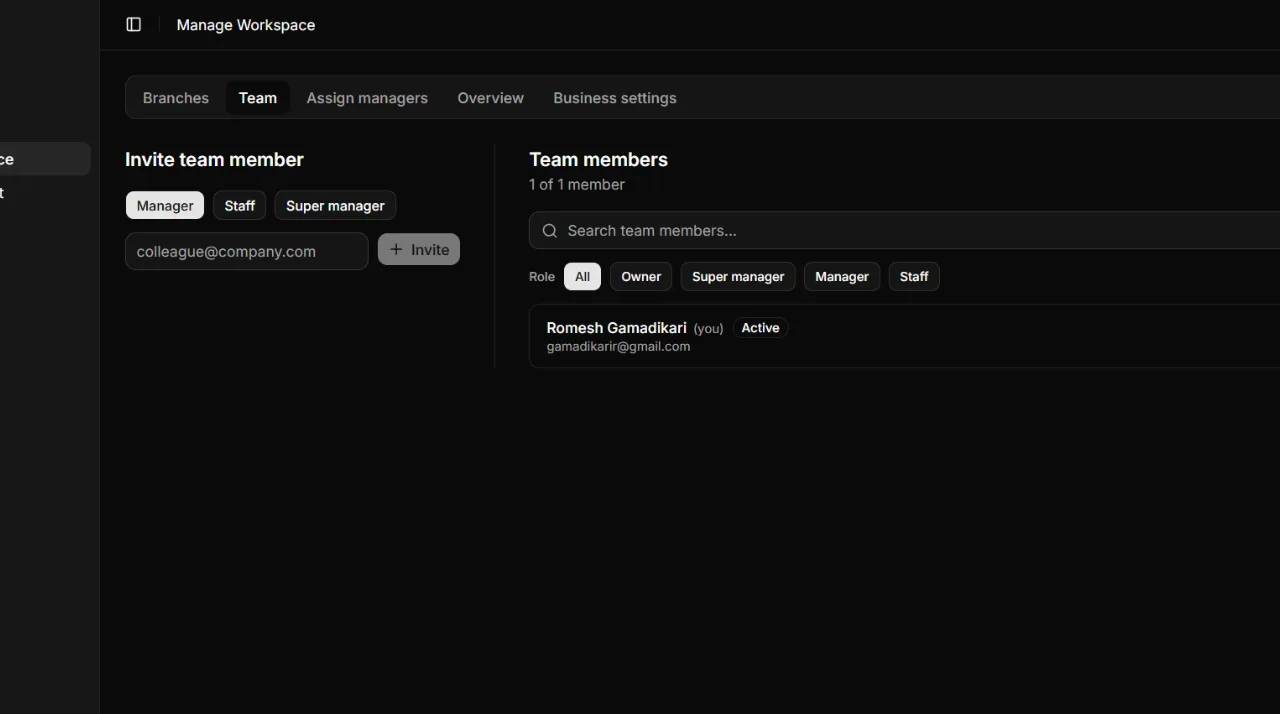This screenshot has width=1280, height=714.
Task: Filter team members by Owner role
Action: coord(641,277)
